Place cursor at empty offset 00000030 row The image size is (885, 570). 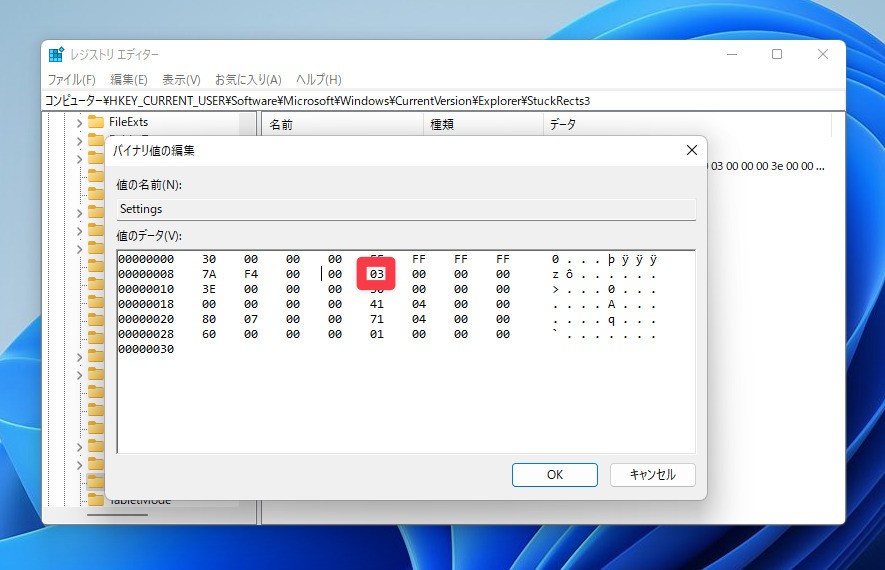[146, 349]
